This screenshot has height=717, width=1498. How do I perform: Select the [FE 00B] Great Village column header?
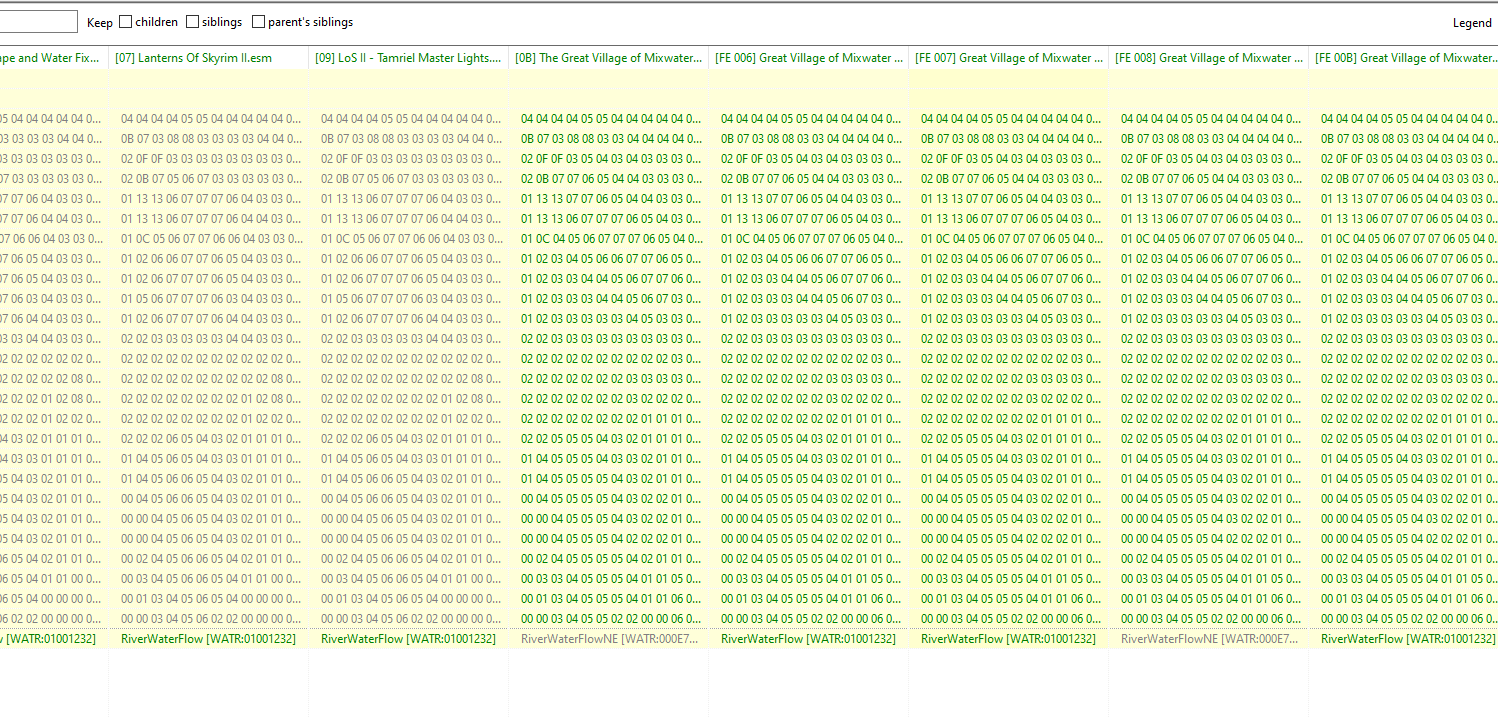pos(1405,58)
